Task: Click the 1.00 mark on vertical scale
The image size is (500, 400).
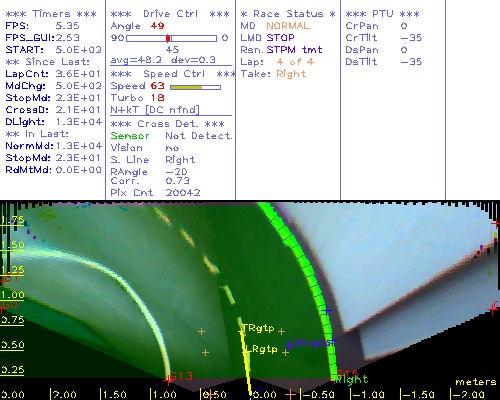Action: click(x=12, y=295)
